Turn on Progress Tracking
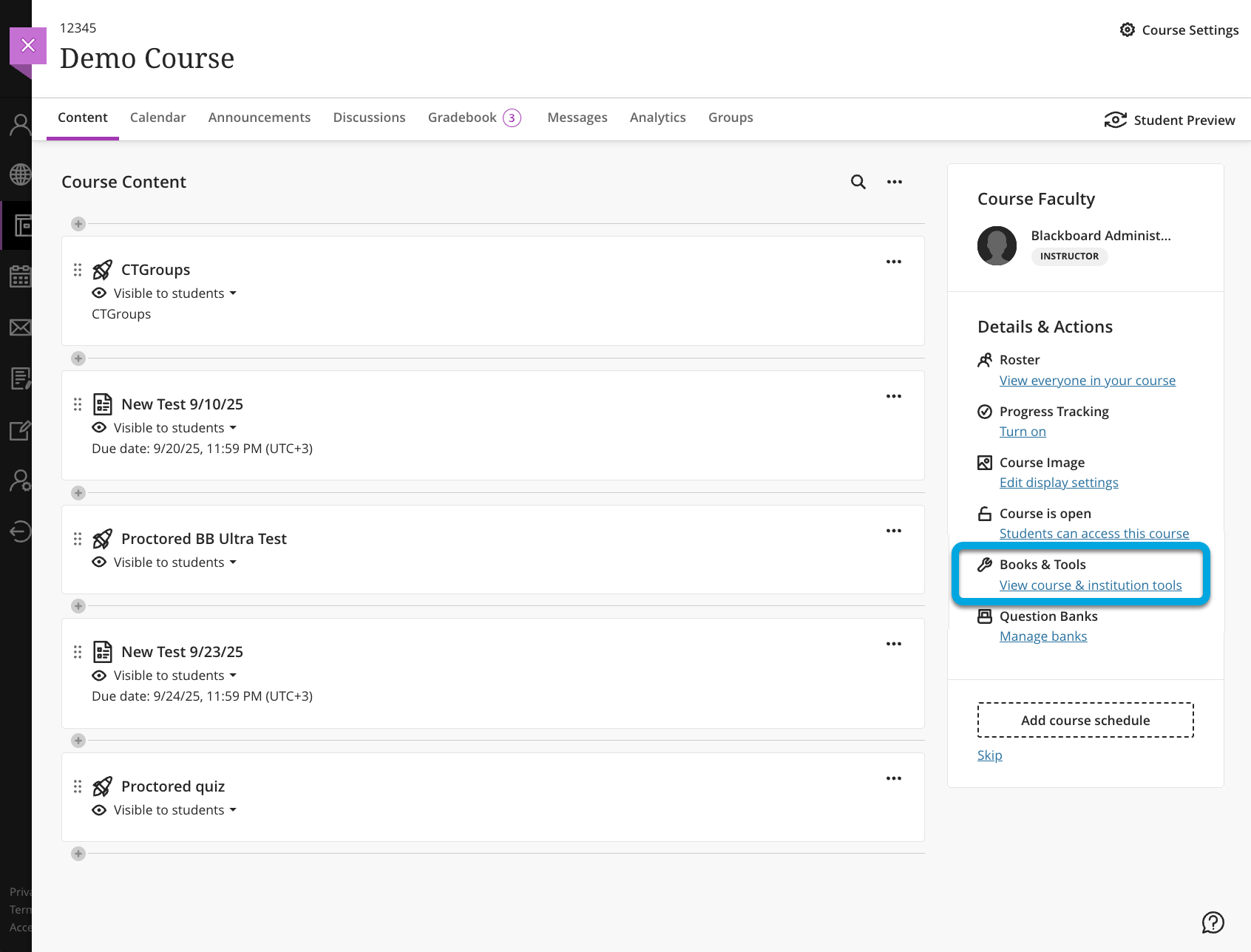Screen dimensions: 1251x952 [1022, 432]
